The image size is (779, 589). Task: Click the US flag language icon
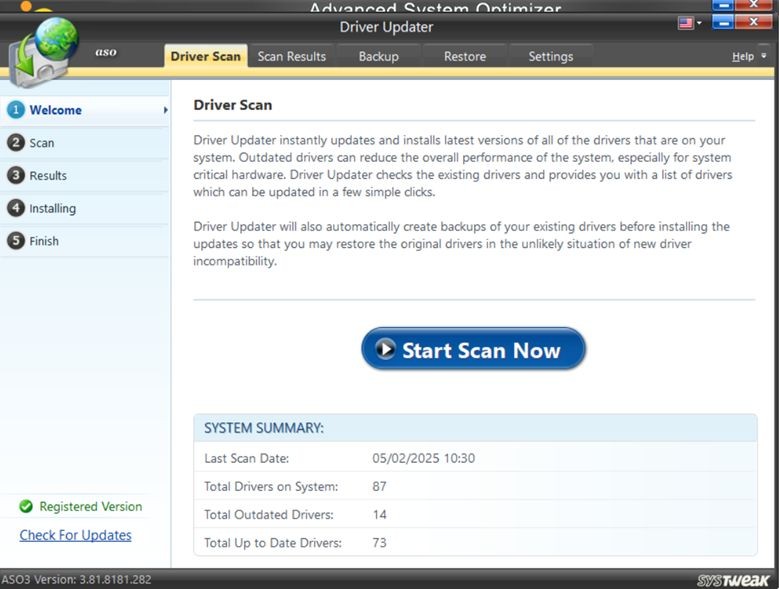point(686,23)
